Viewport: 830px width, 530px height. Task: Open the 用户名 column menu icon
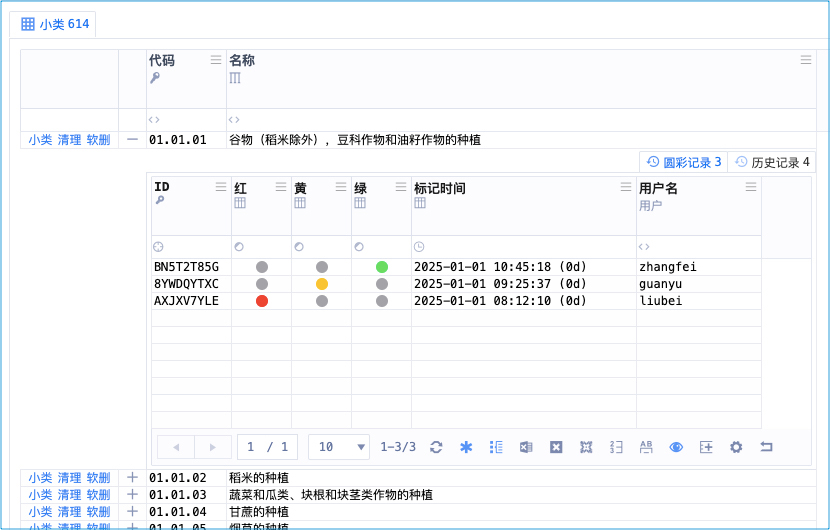(751, 186)
